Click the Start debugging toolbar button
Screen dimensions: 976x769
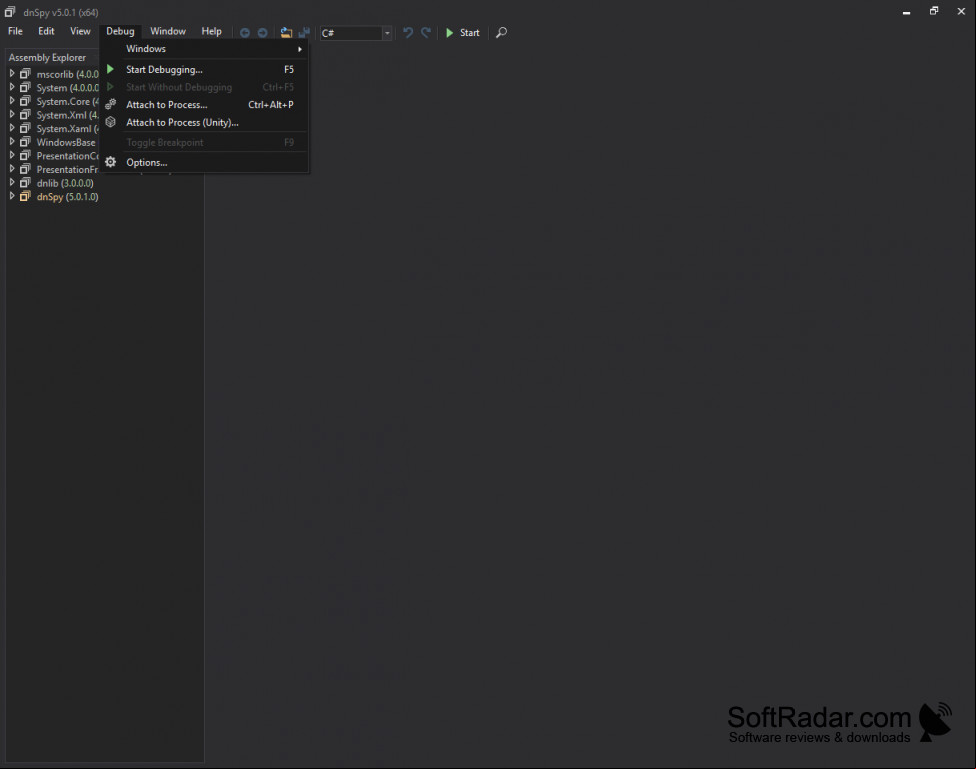(462, 33)
